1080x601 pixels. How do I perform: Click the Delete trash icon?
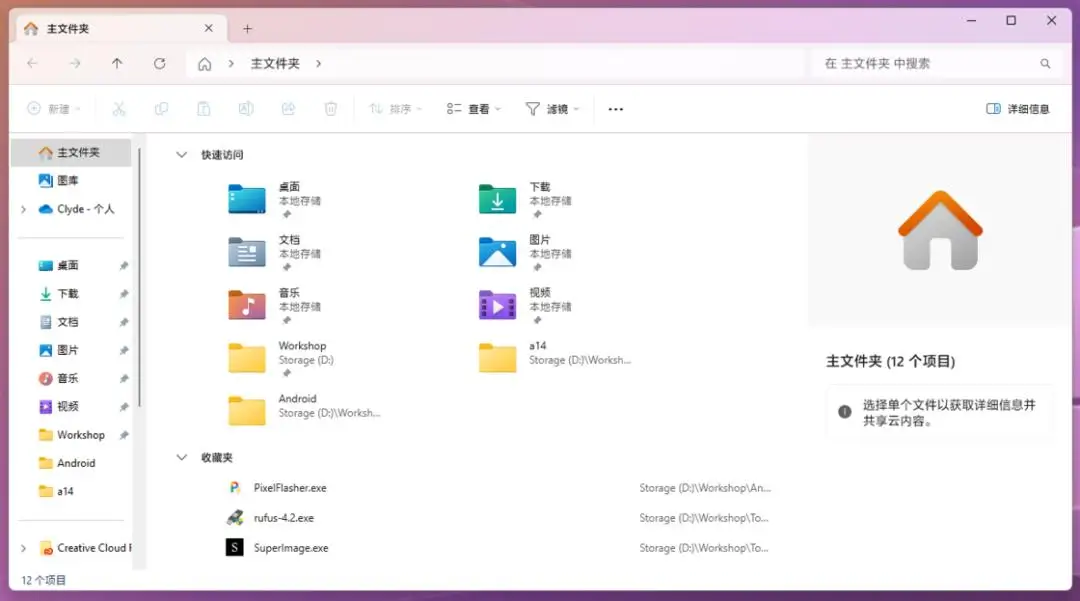tap(330, 108)
